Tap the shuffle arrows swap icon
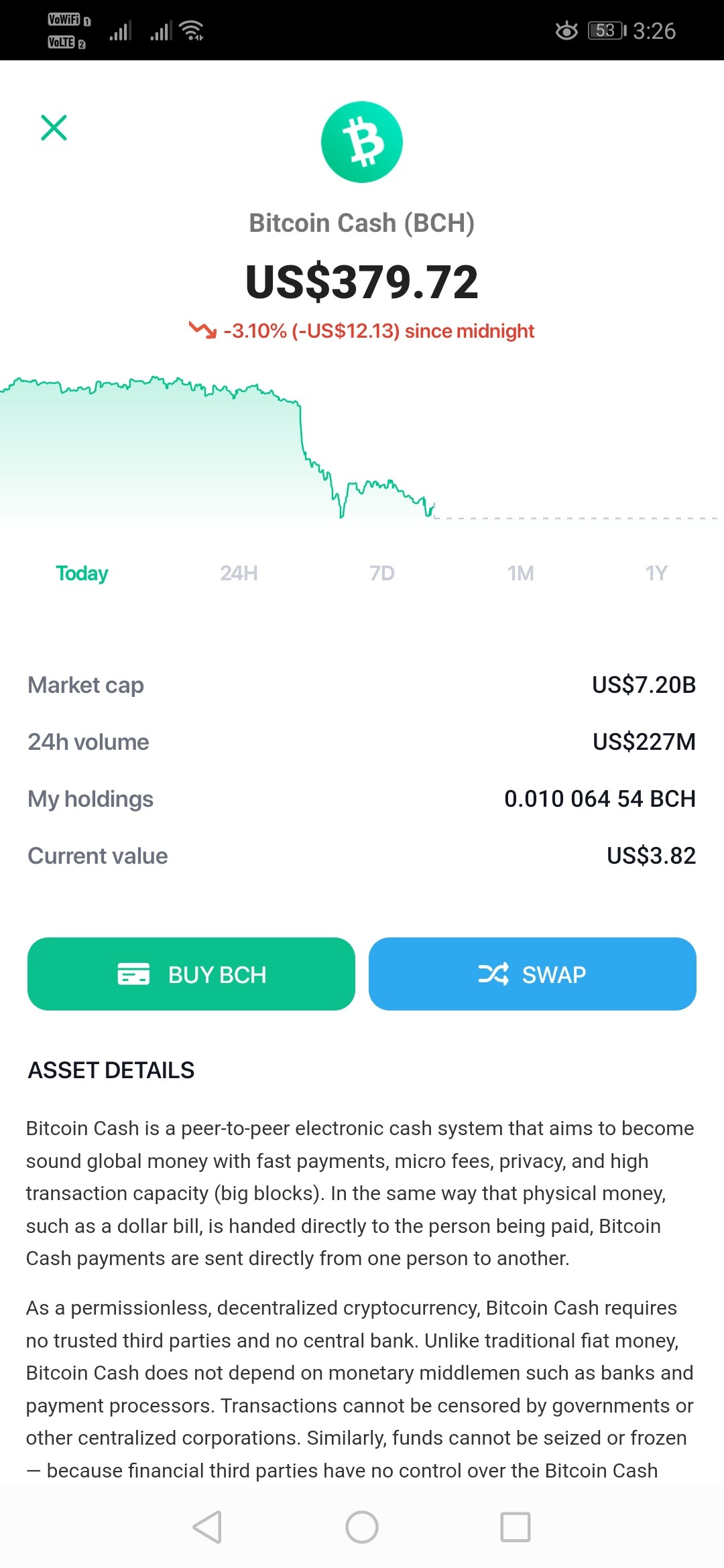 (493, 974)
